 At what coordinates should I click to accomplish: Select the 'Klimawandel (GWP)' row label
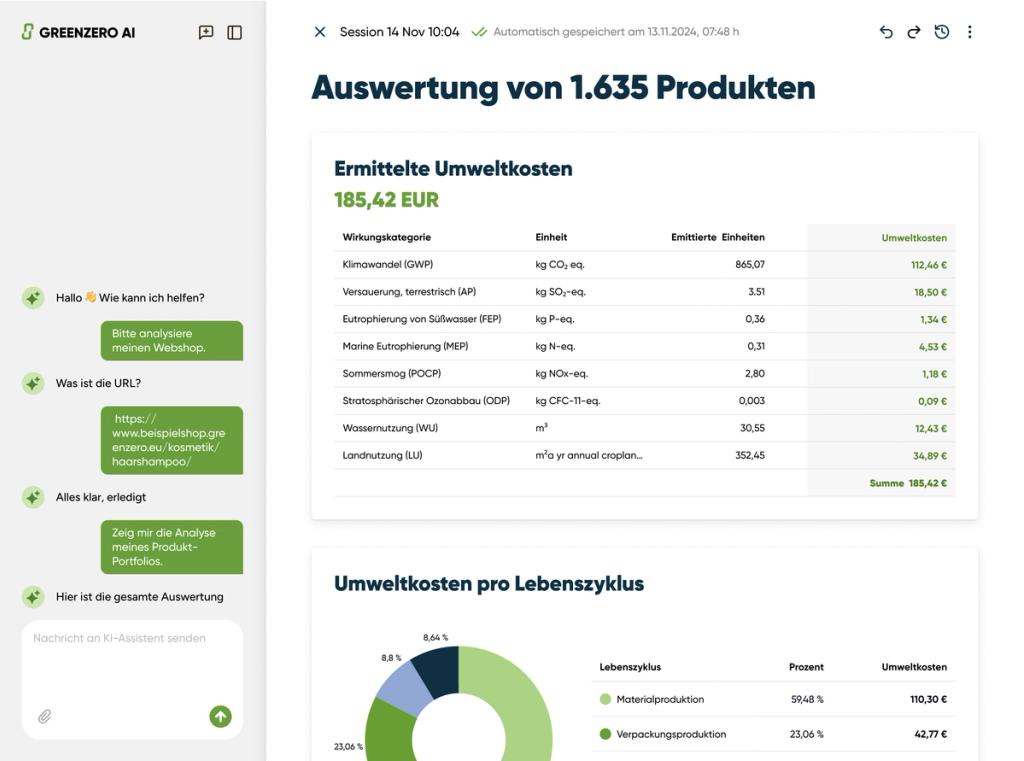click(387, 265)
